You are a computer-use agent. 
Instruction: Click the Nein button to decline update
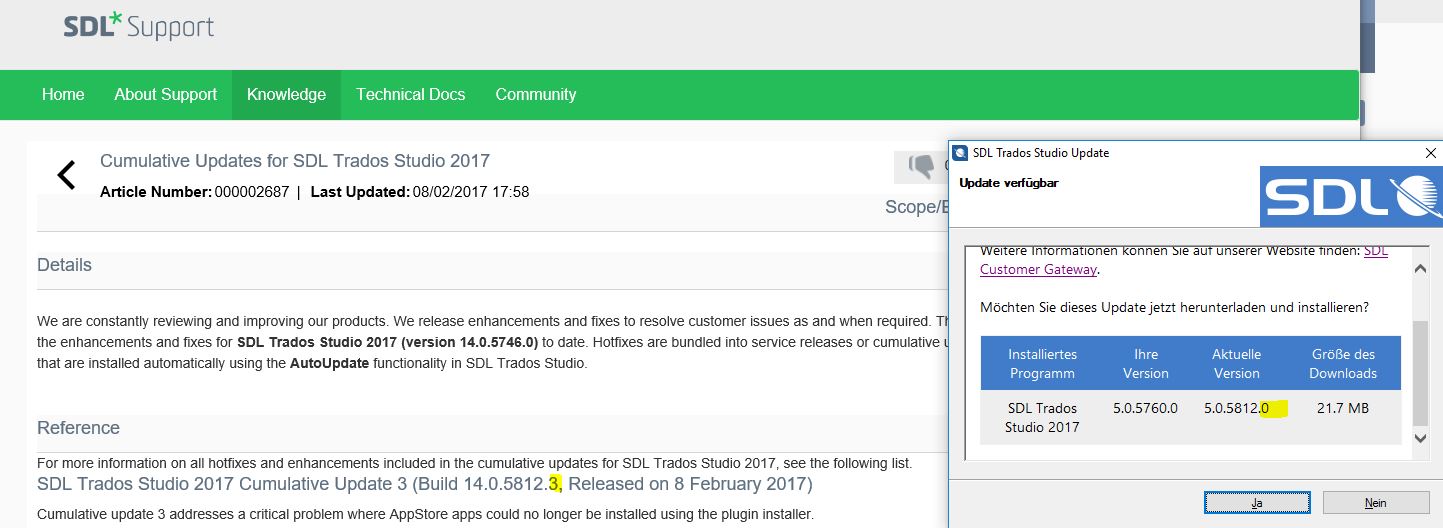point(1375,503)
